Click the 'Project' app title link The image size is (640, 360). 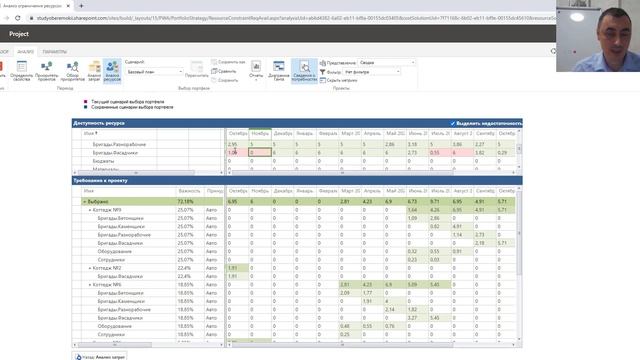19,34
